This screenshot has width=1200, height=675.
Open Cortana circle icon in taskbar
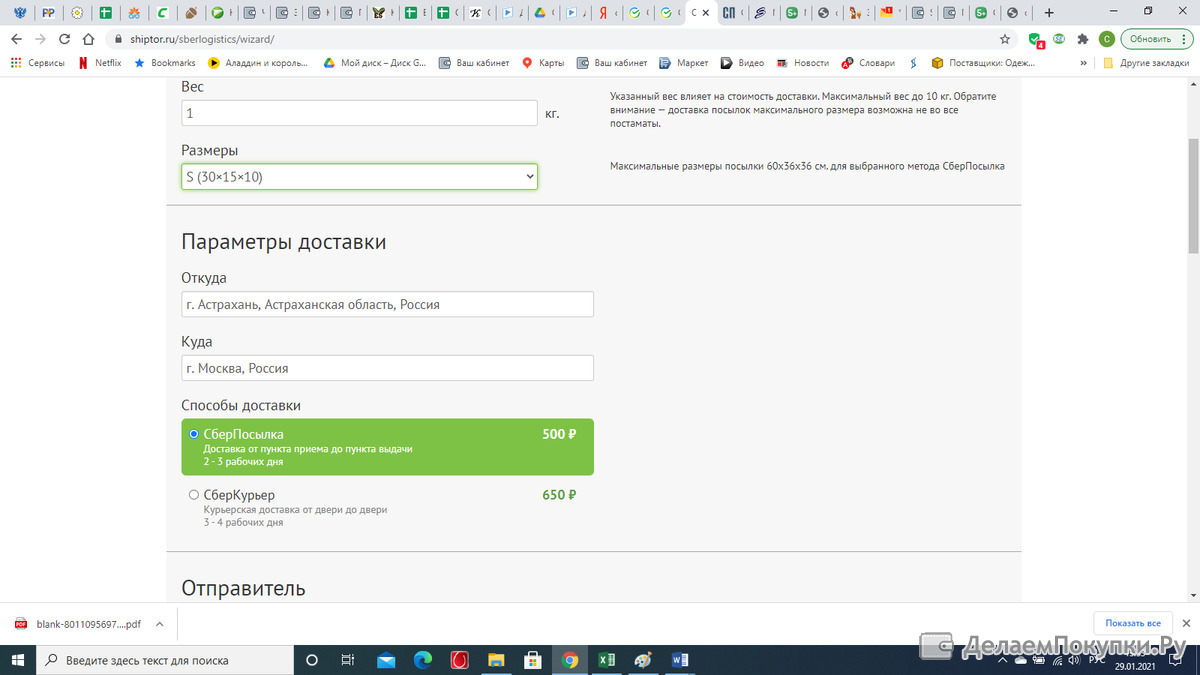pyautogui.click(x=311, y=660)
